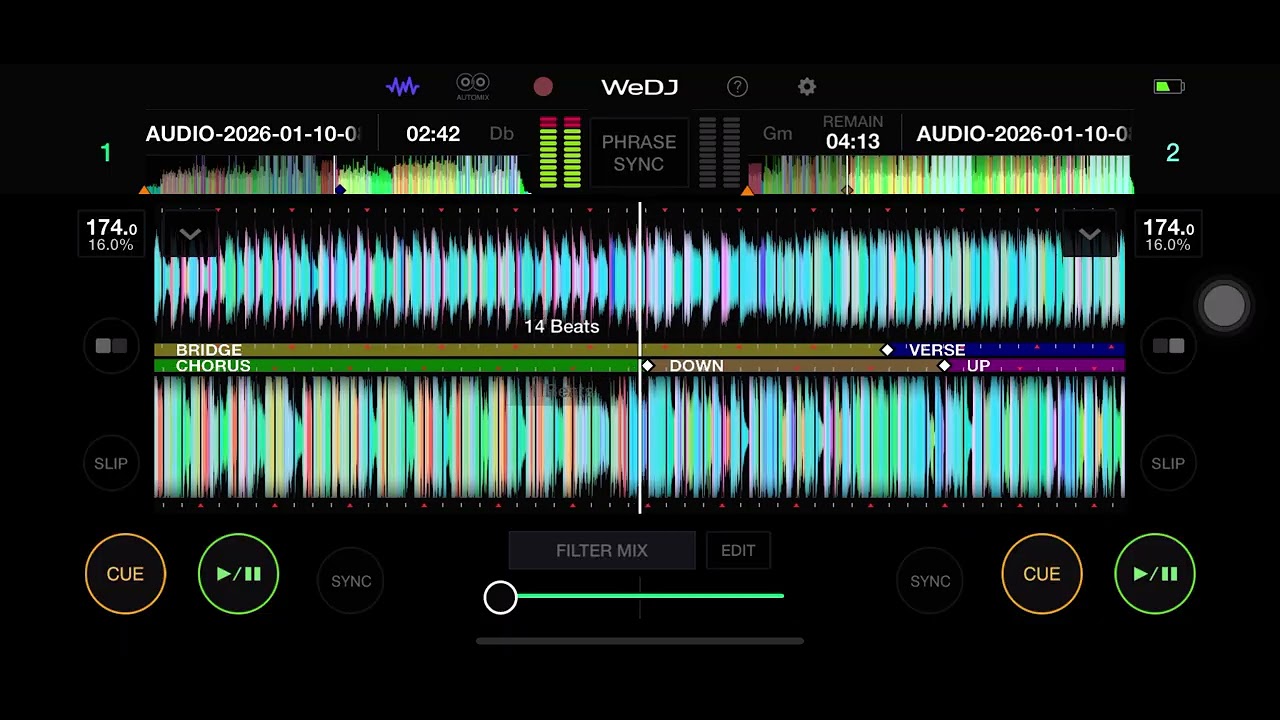Enable SYNC on deck 2
The image size is (1280, 720).
[x=930, y=581]
